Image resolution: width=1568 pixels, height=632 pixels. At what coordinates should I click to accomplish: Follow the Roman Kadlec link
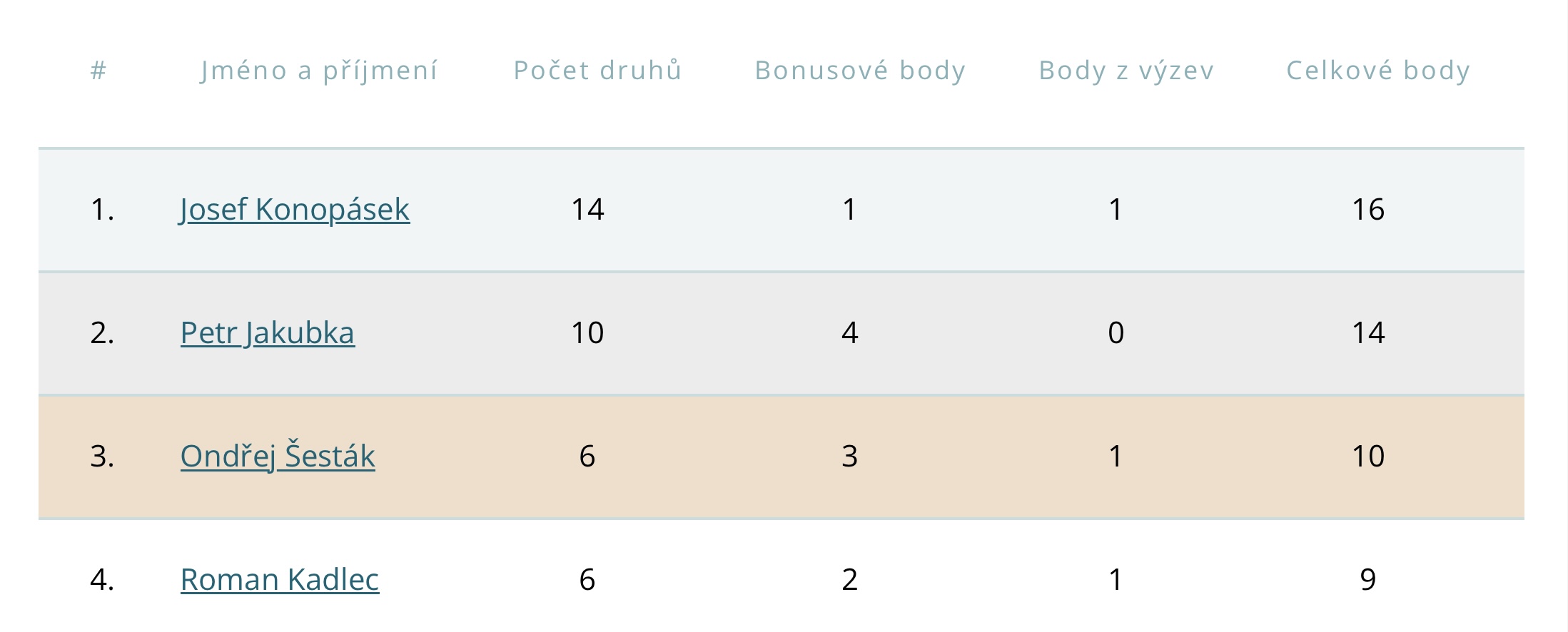tap(280, 580)
